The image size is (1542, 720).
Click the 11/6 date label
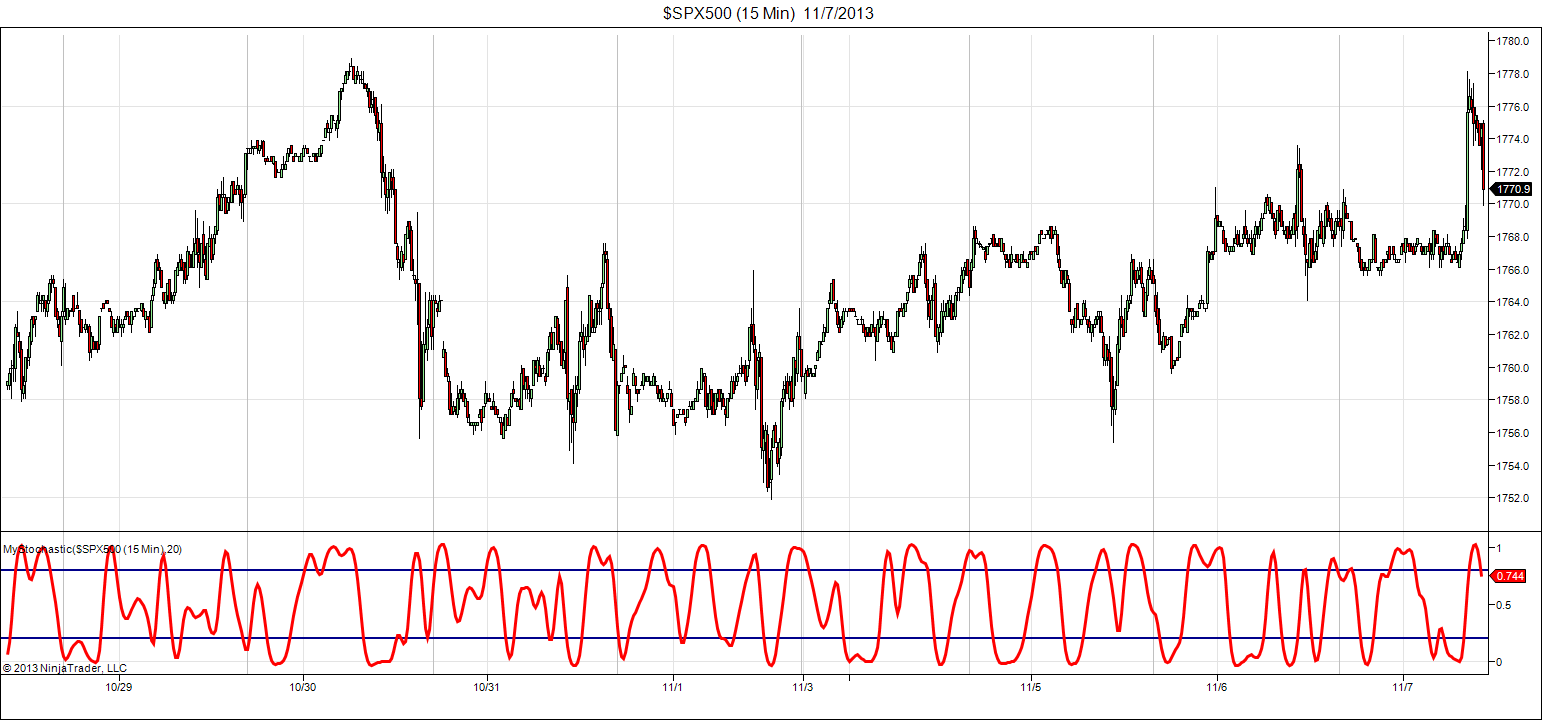[1217, 687]
